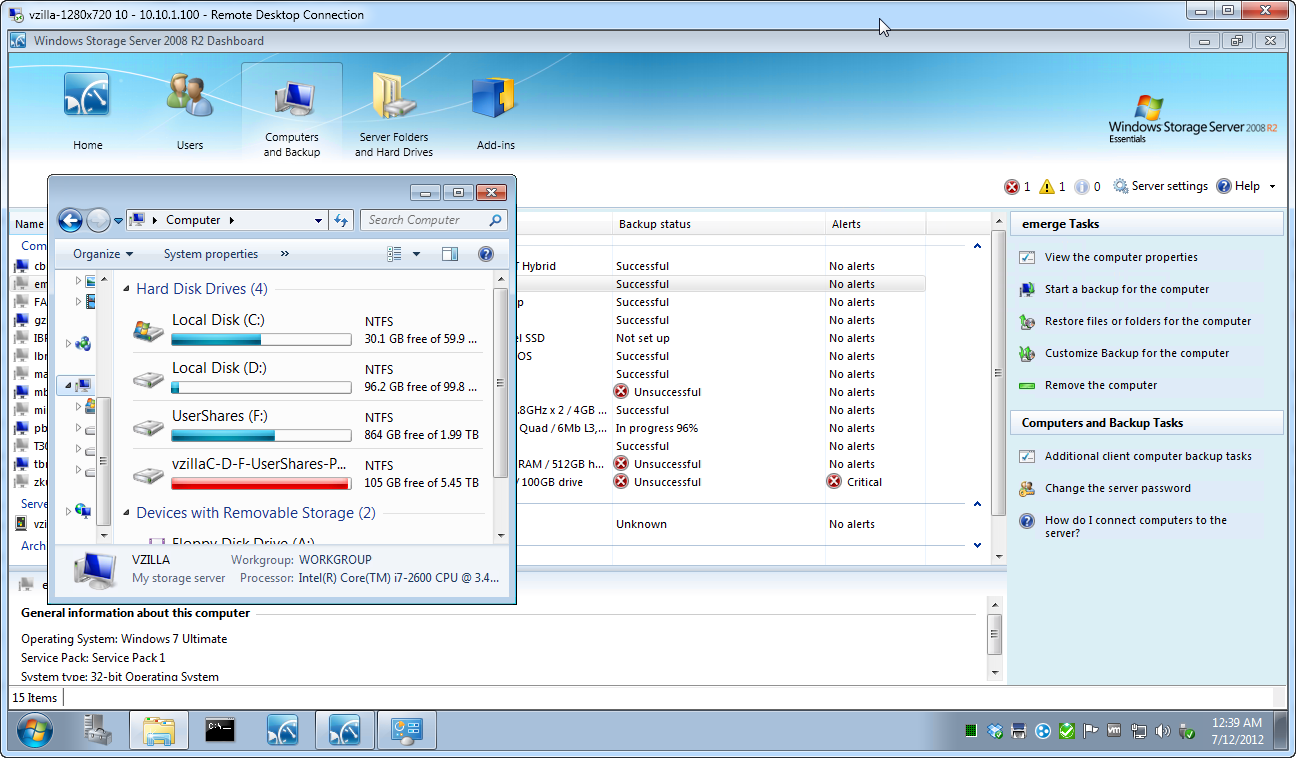Viewport: 1296px width, 758px height.
Task: Click the red full-drive capacity bar
Action: point(261,484)
